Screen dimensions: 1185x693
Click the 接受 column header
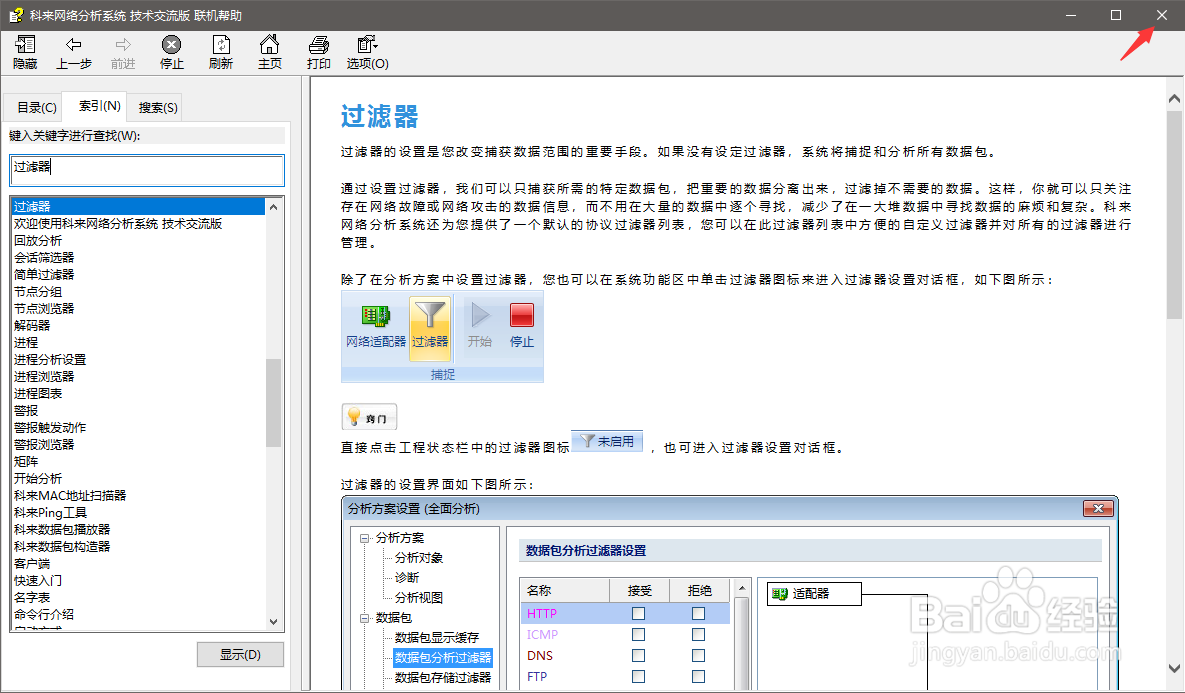pos(639,590)
